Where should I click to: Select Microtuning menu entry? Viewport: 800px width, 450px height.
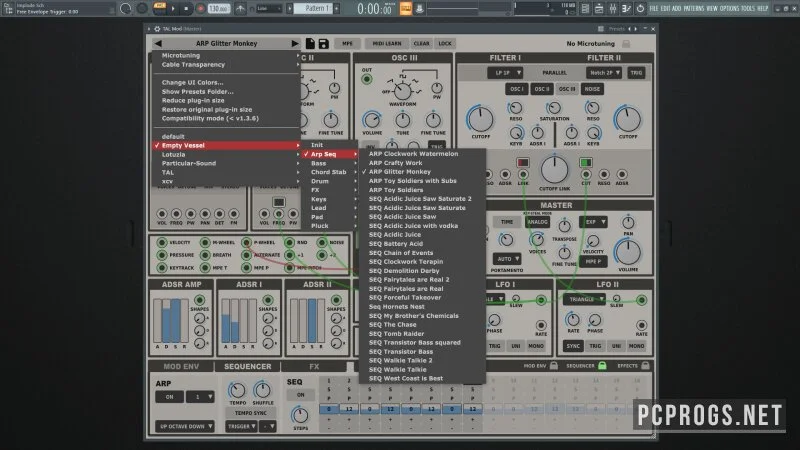pyautogui.click(x=227, y=56)
